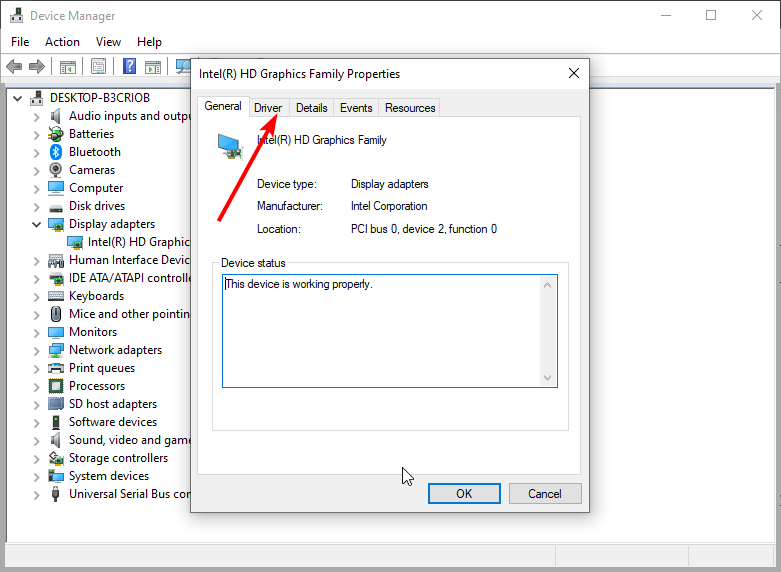Switch to the Events tab
781x572 pixels.
pos(356,108)
